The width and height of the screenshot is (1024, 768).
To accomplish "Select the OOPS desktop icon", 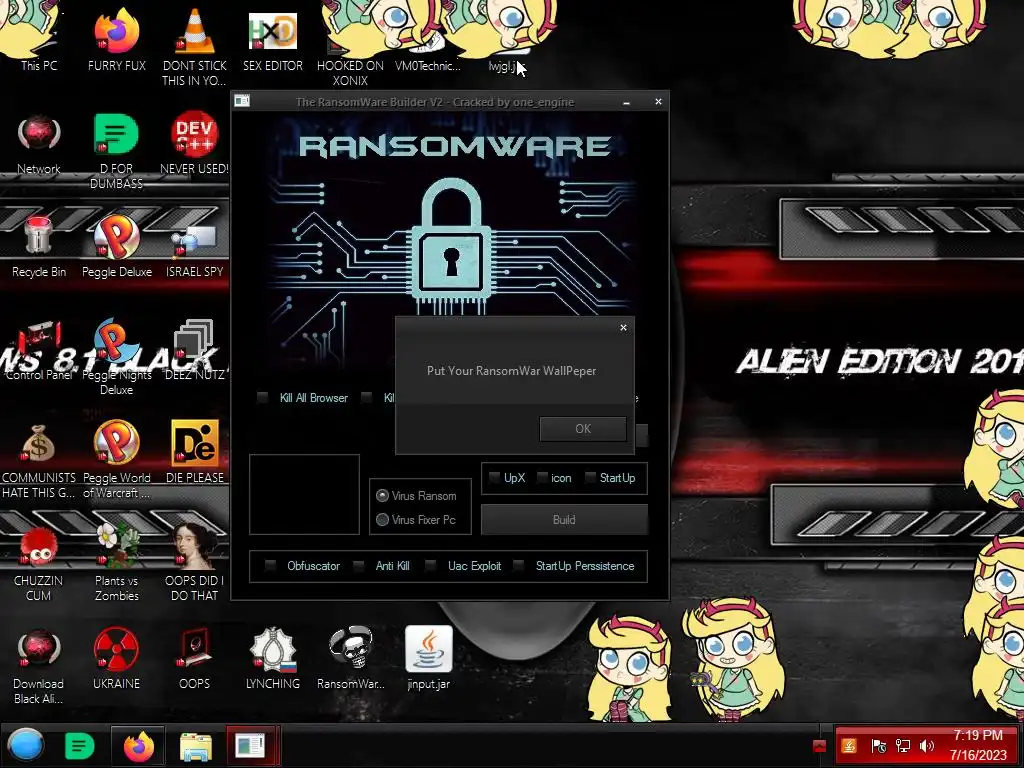I will point(195,658).
